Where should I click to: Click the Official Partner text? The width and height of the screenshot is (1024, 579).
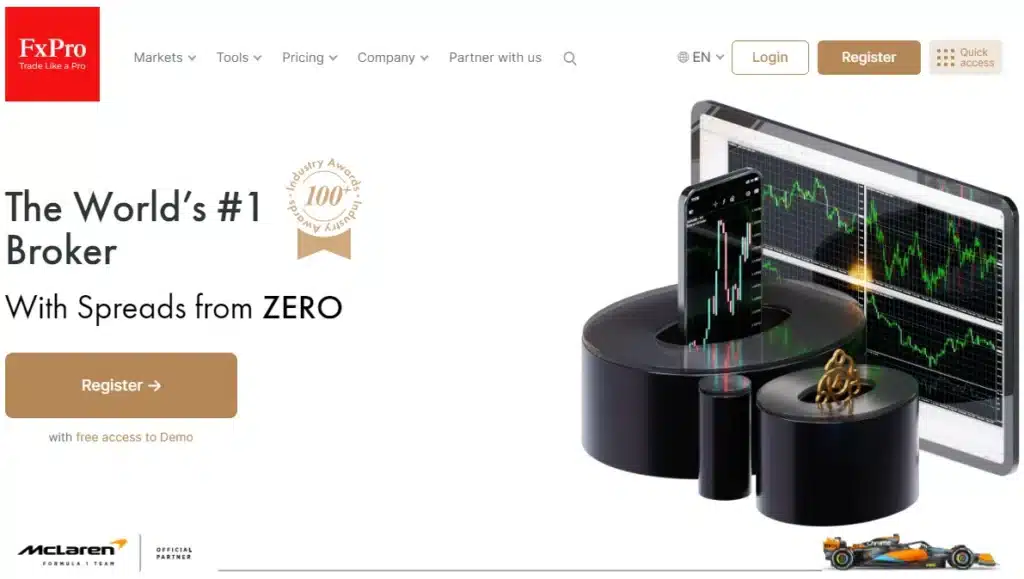coord(174,553)
